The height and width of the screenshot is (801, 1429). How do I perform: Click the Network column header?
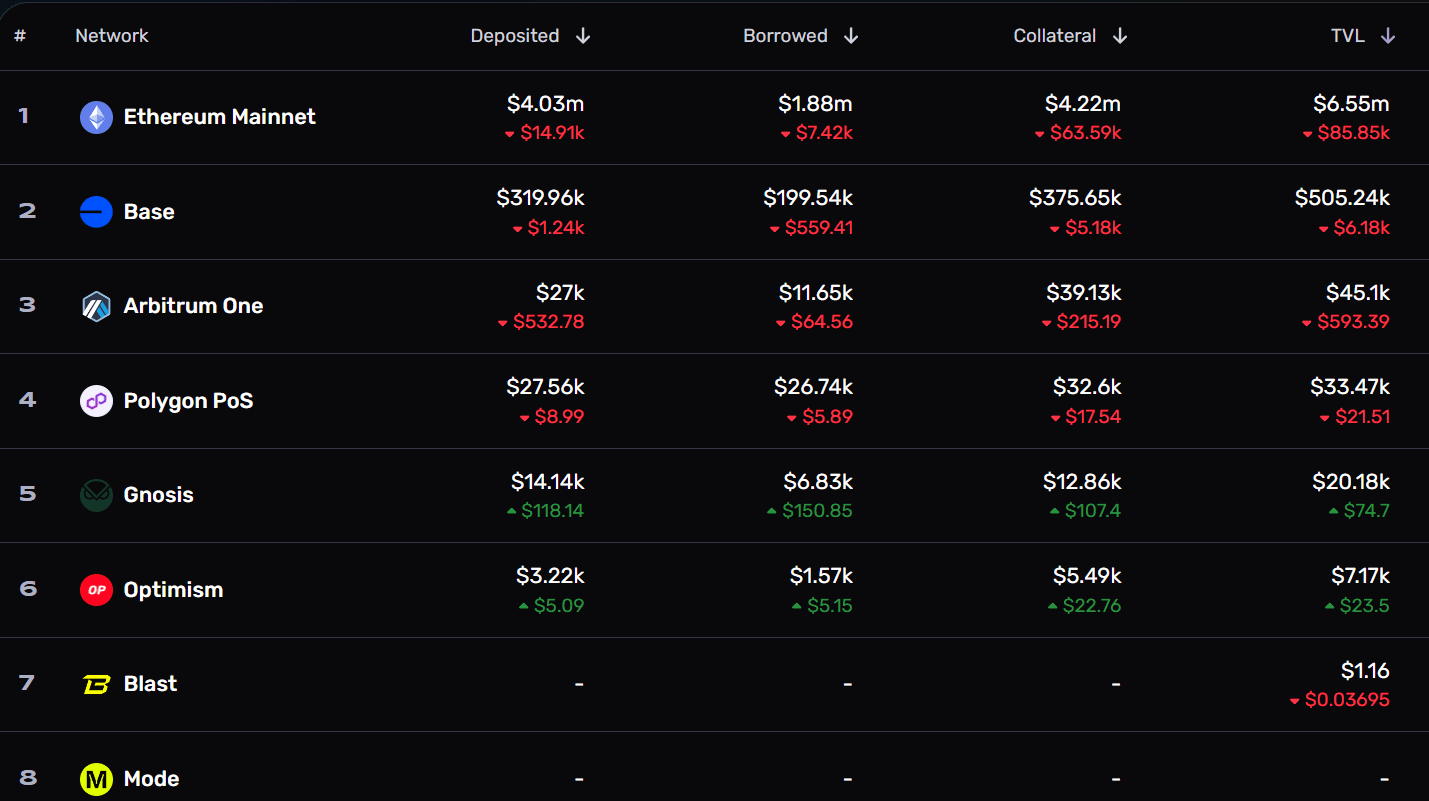tap(112, 36)
